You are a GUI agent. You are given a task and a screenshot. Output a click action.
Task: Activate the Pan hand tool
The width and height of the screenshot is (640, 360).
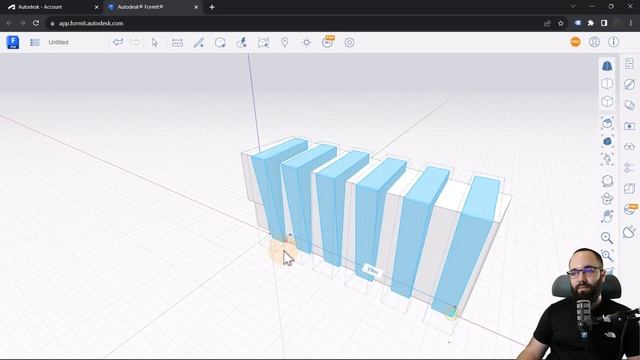[607, 216]
